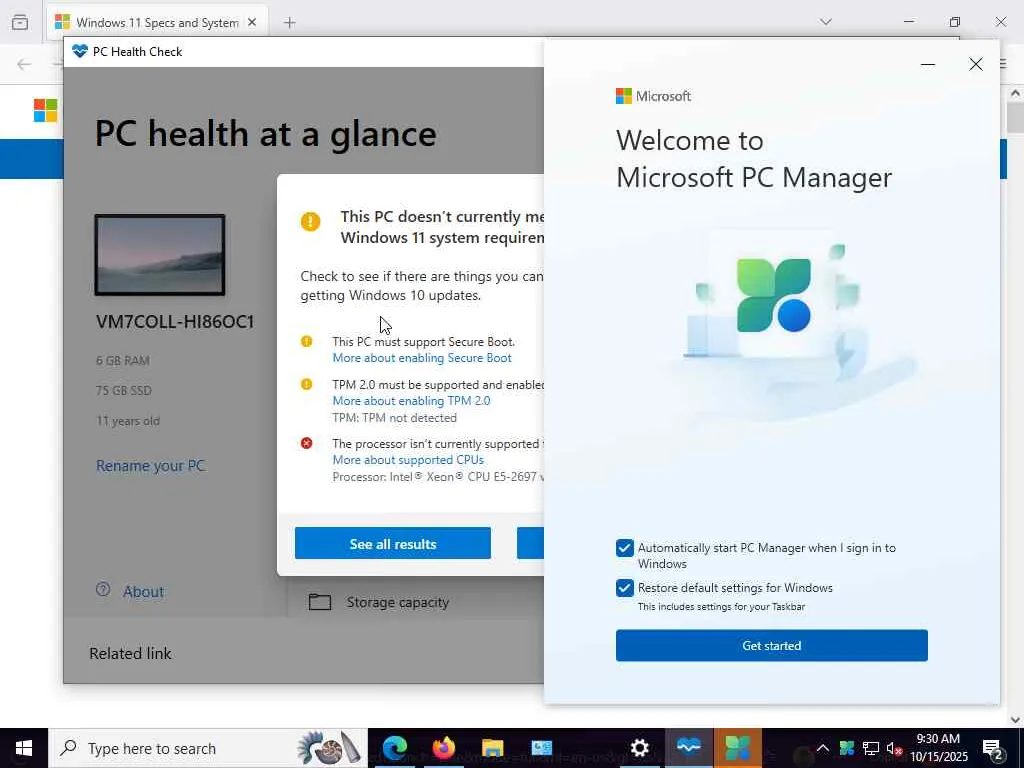The image size is (1024, 768).
Task: Click the Storage capacity folder icon
Action: 320,601
